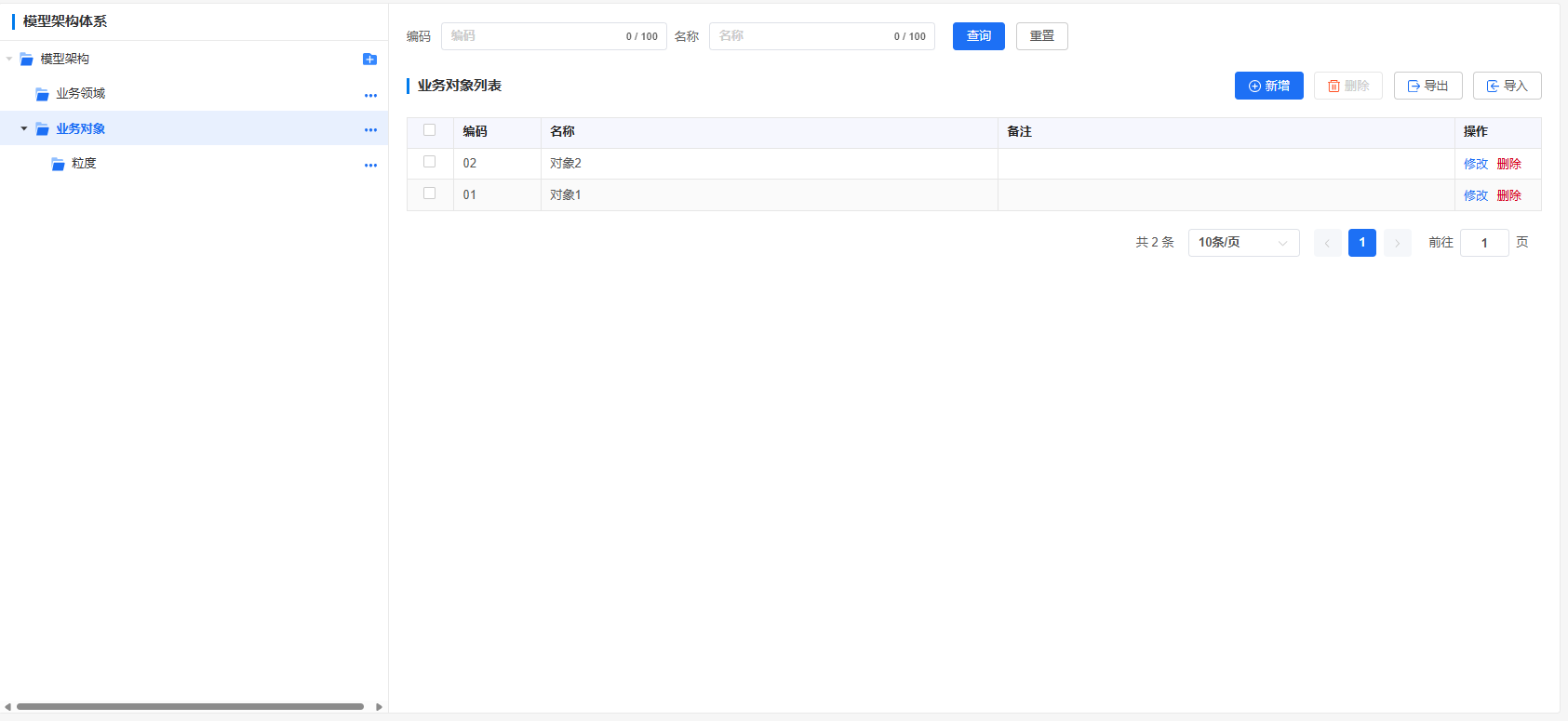
Task: Check the checkbox for row 01
Action: (429, 194)
